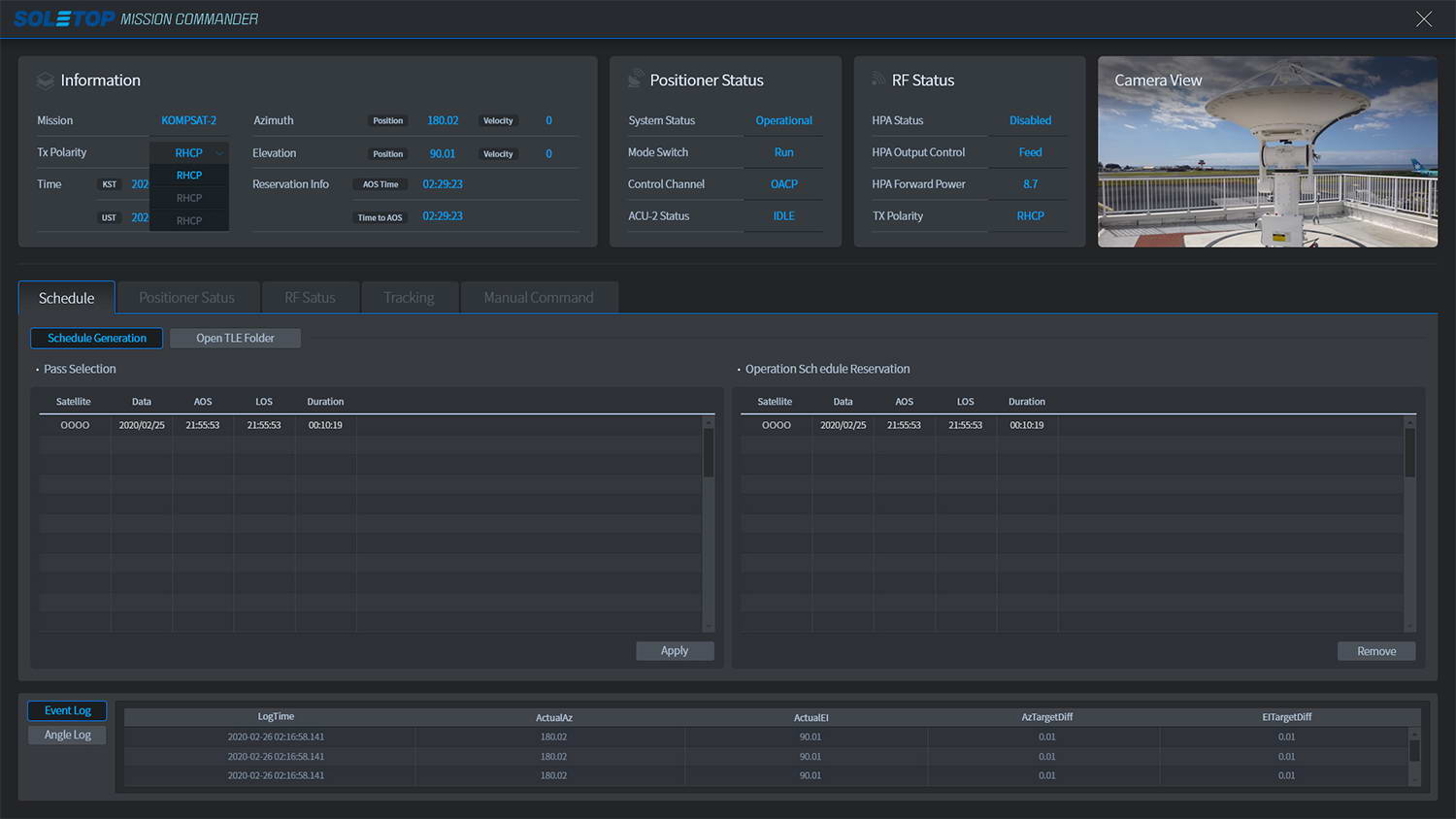Click the Positioner Status satellite dish icon

tap(636, 80)
